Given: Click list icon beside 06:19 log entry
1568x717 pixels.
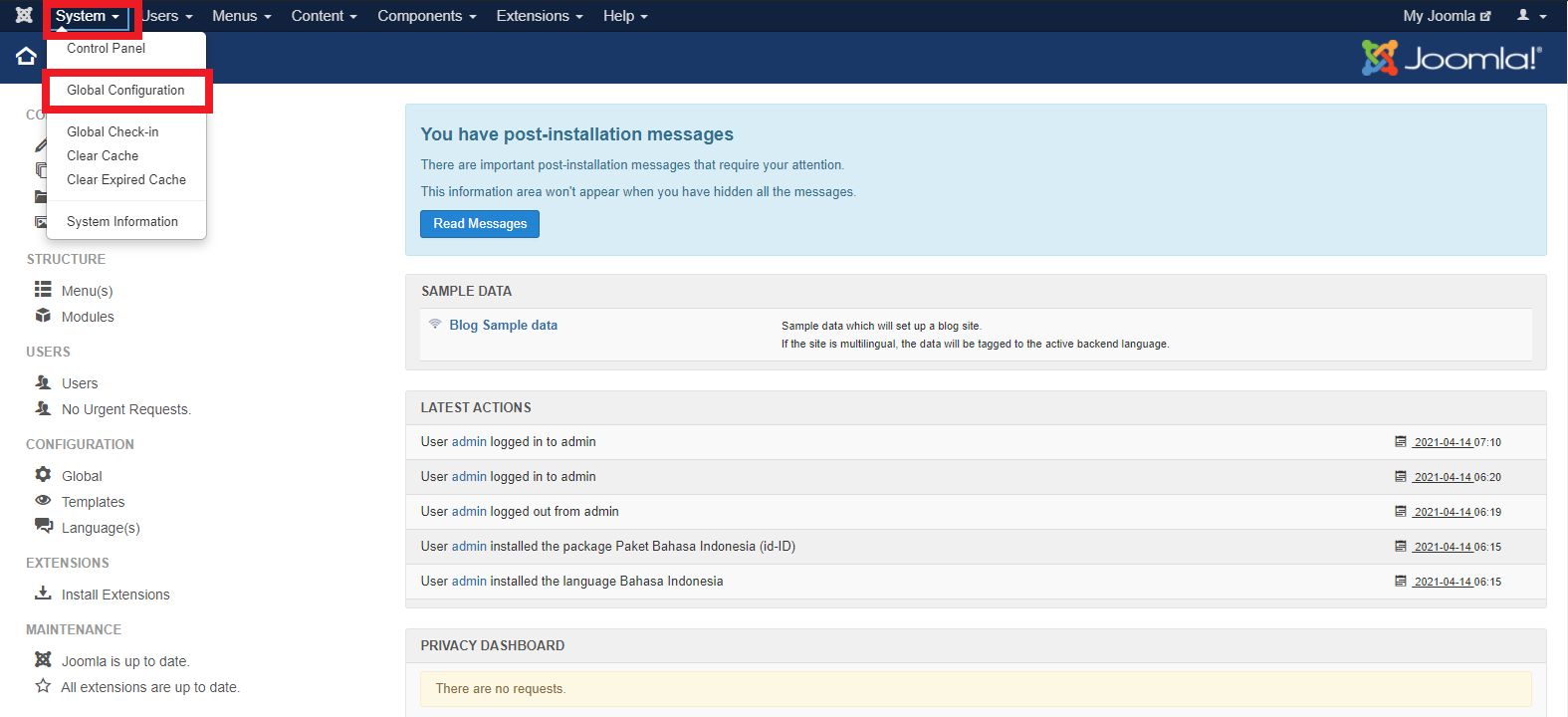Looking at the screenshot, I should (1401, 511).
